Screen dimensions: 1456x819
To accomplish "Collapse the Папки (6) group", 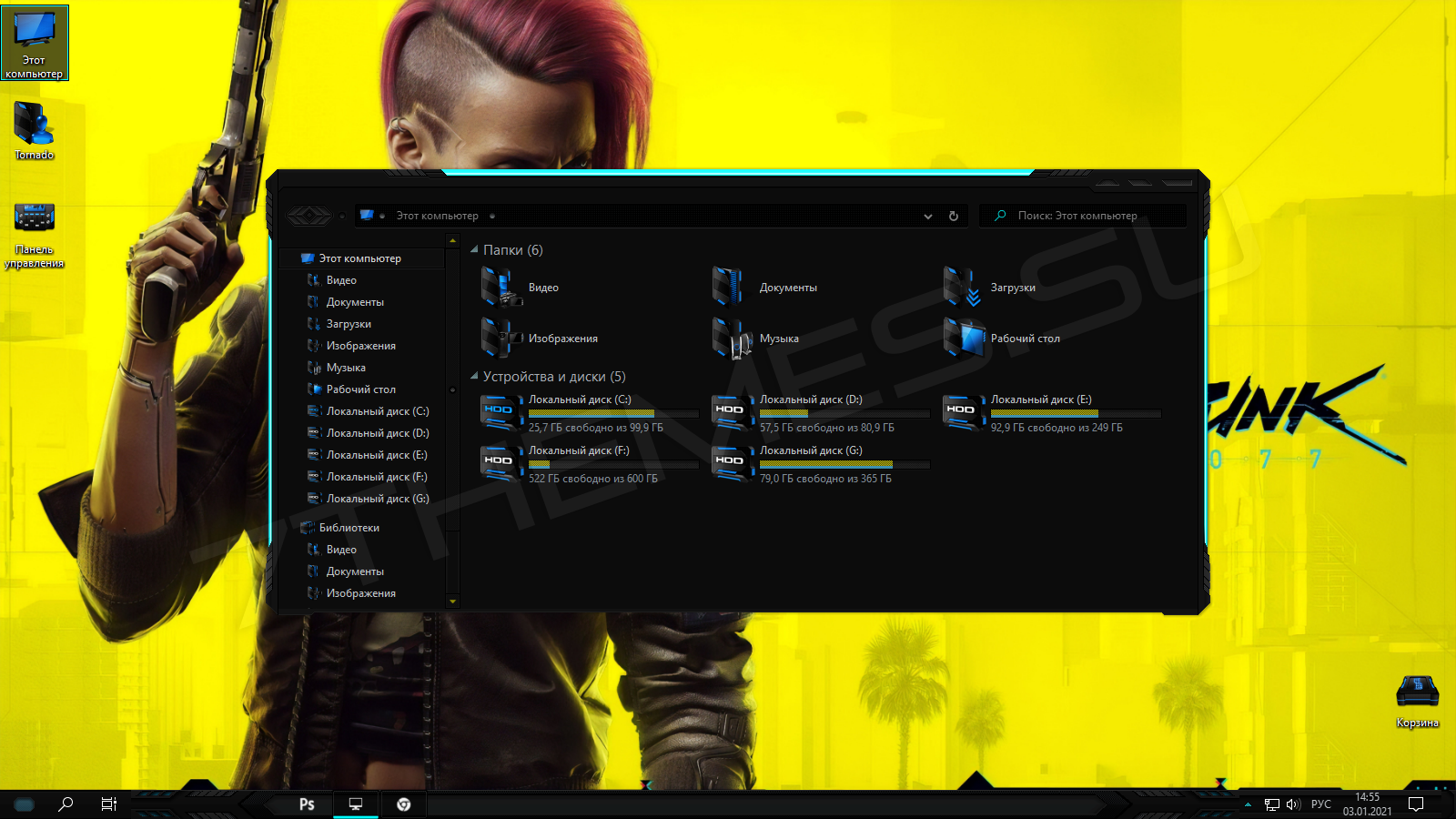I will [474, 249].
